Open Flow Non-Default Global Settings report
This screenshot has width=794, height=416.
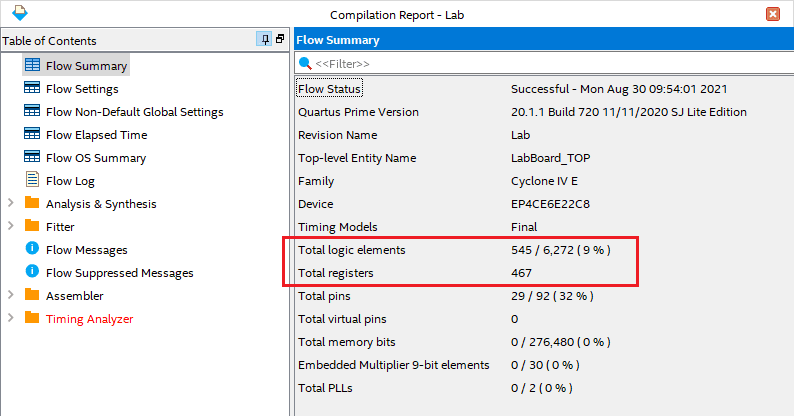[x=134, y=112]
